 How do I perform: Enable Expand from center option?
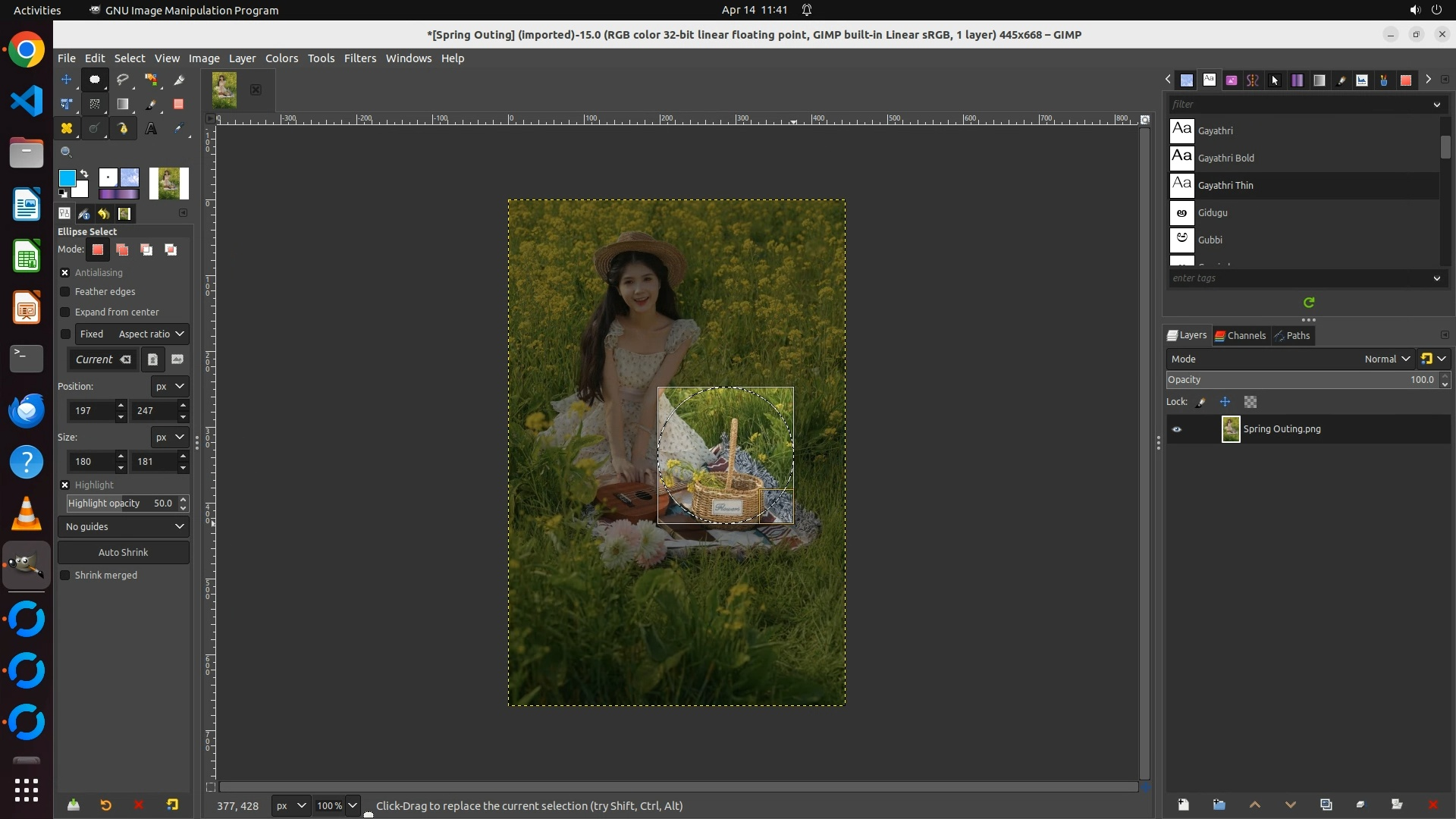click(65, 312)
